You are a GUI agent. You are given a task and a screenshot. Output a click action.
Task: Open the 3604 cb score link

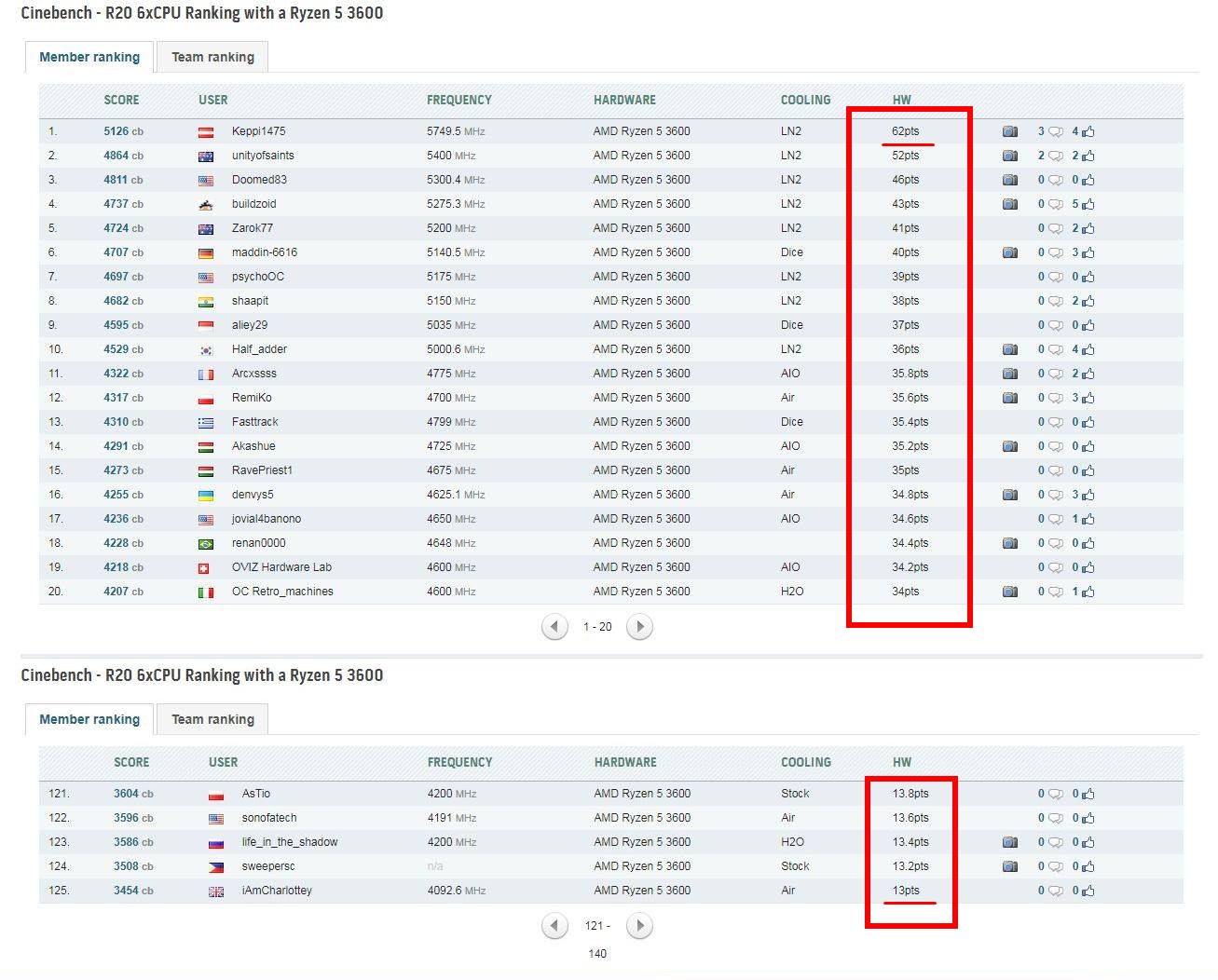(x=133, y=794)
